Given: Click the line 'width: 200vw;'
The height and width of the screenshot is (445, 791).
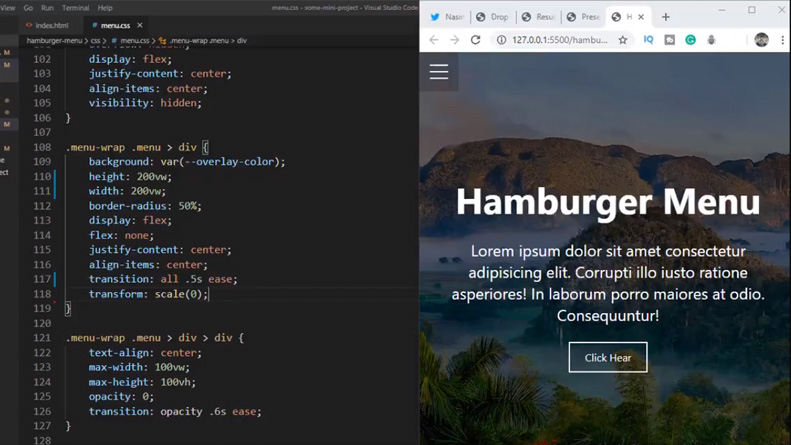Looking at the screenshot, I should (127, 191).
